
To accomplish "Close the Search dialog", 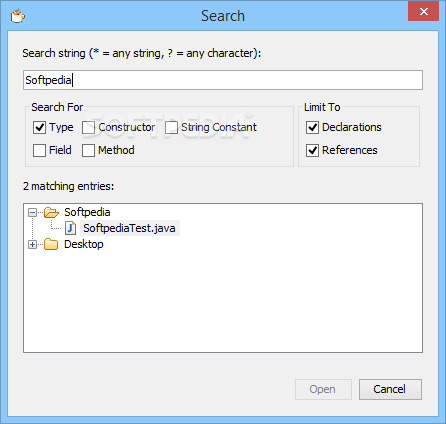I will pyautogui.click(x=423, y=12).
